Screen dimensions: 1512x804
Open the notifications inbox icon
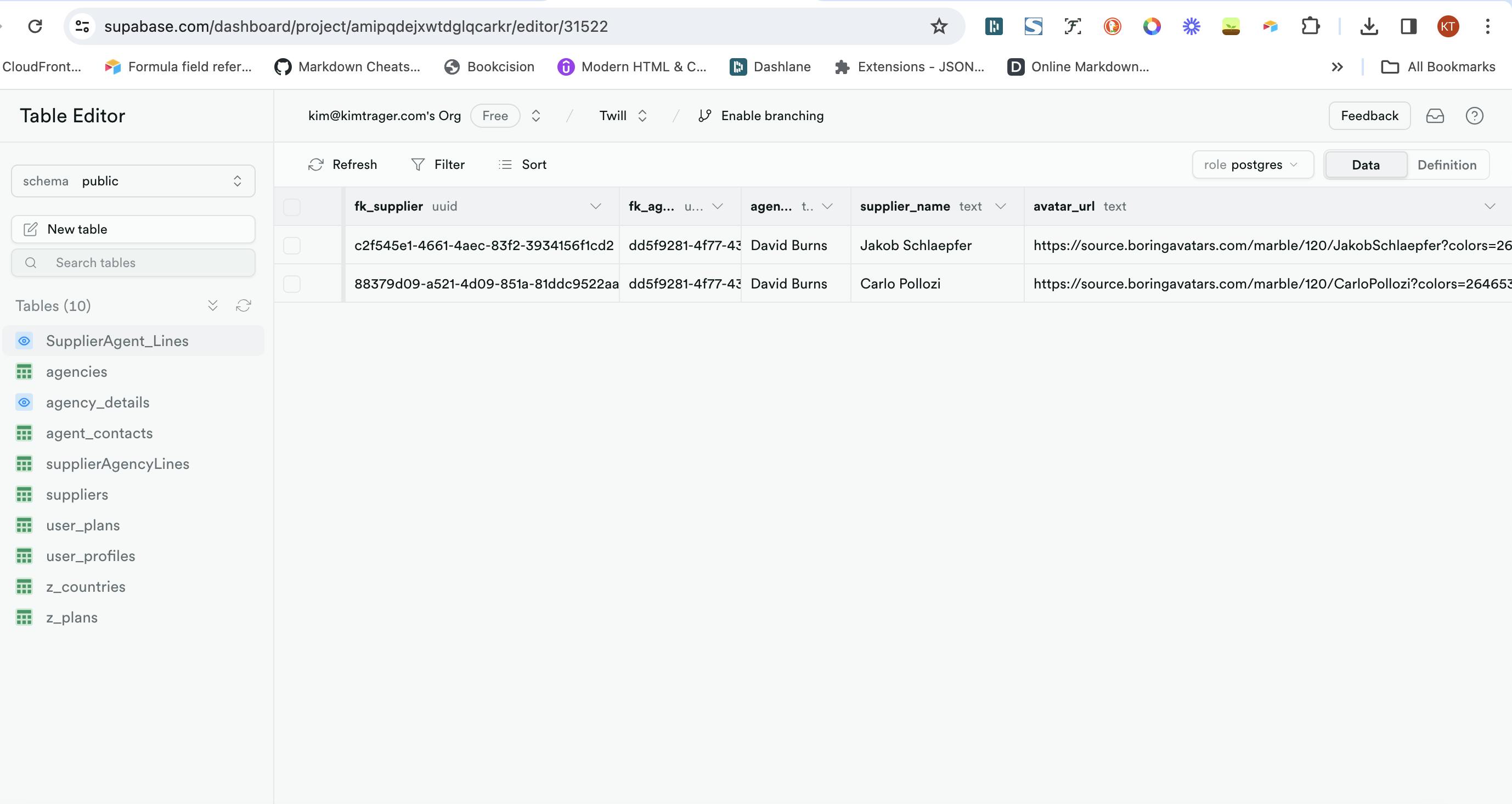point(1435,116)
